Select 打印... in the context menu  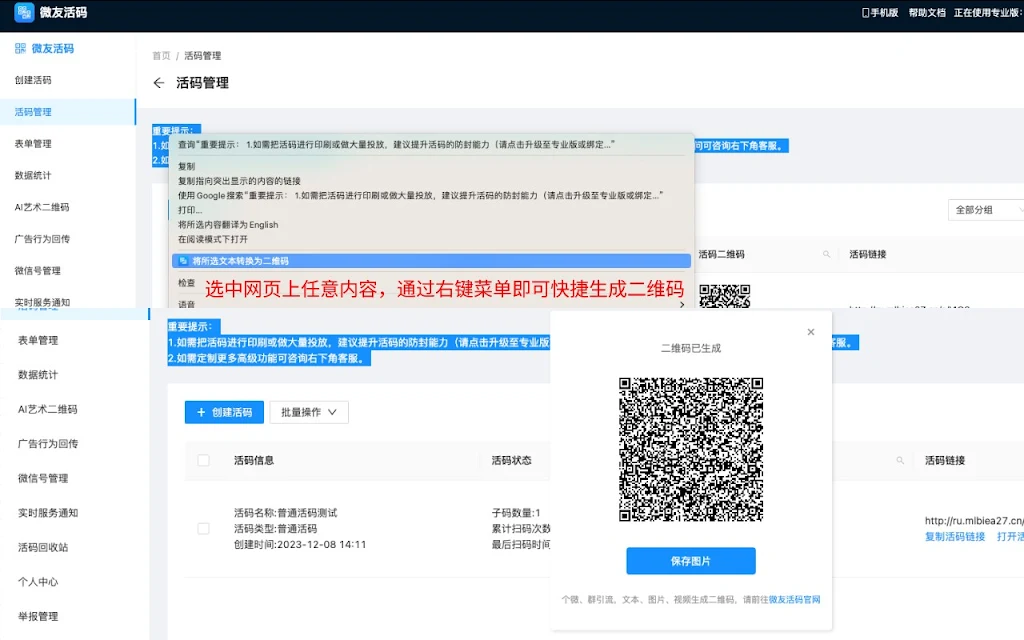point(190,210)
